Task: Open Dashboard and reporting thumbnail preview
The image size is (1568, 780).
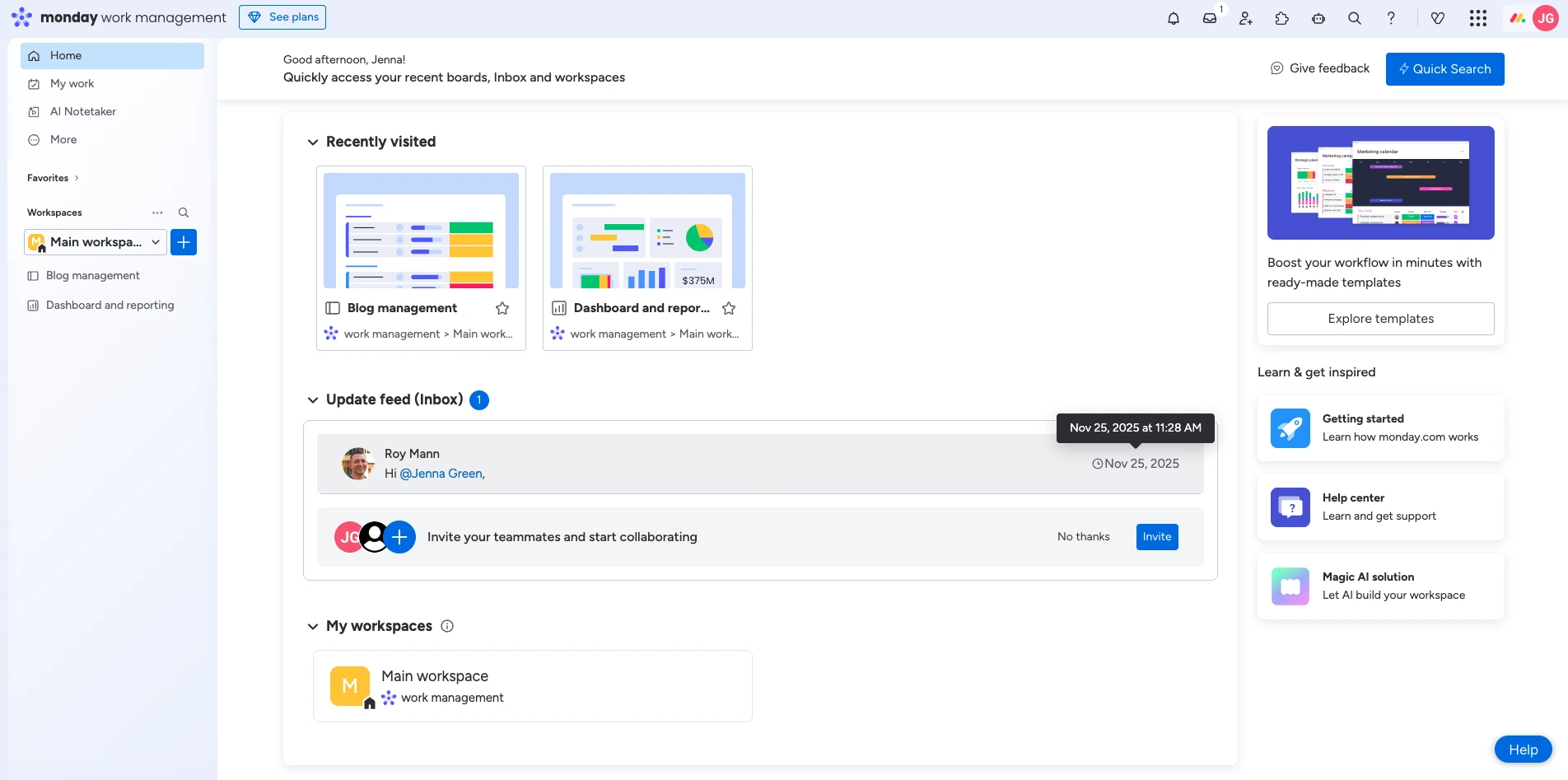Action: [647, 231]
